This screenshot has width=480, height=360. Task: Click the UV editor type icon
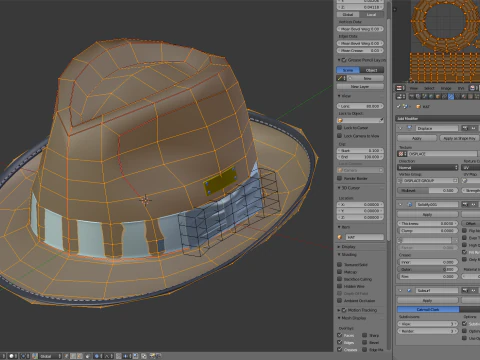(x=401, y=88)
